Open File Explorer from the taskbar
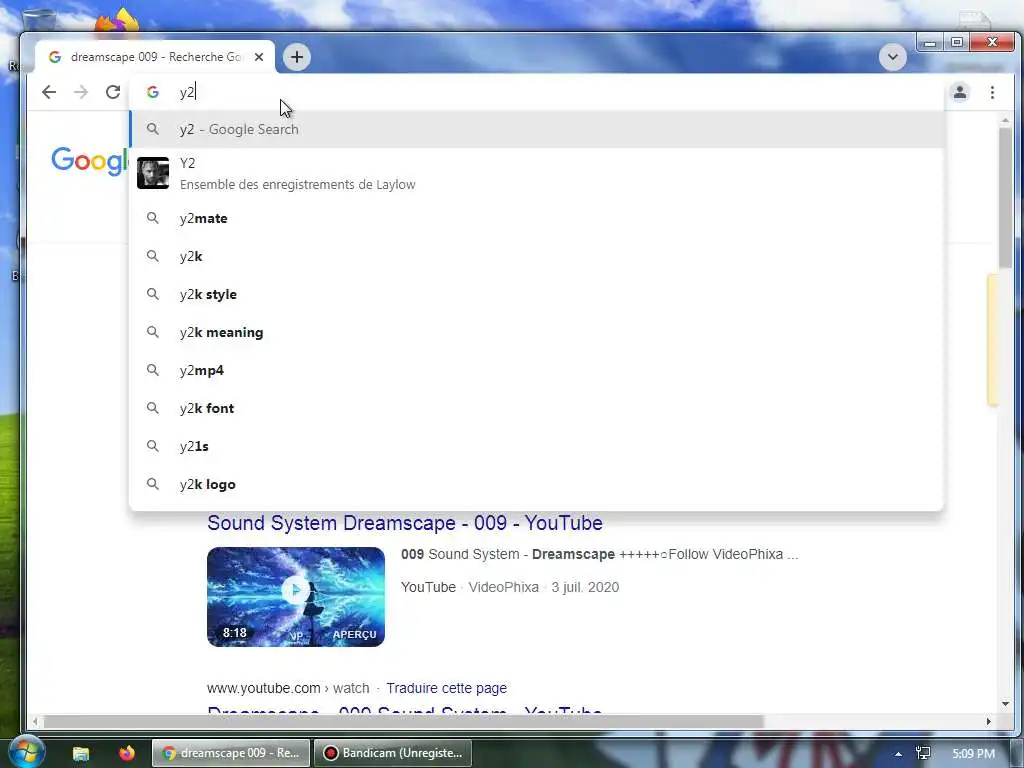The width and height of the screenshot is (1024, 768). point(81,753)
